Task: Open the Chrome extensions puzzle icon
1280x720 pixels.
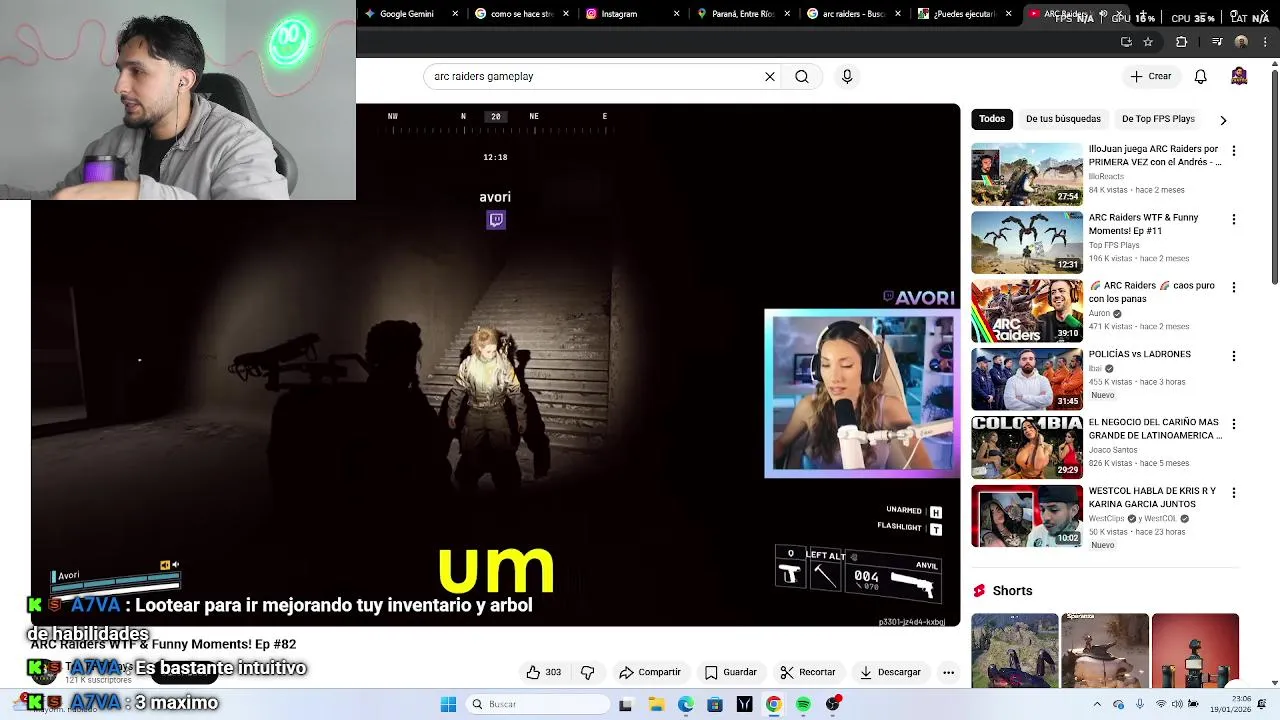Action: point(1181,42)
